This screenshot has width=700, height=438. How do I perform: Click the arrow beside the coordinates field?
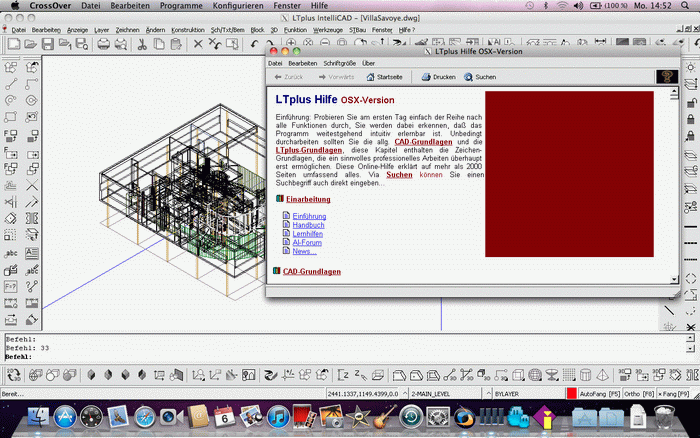pyautogui.click(x=404, y=394)
